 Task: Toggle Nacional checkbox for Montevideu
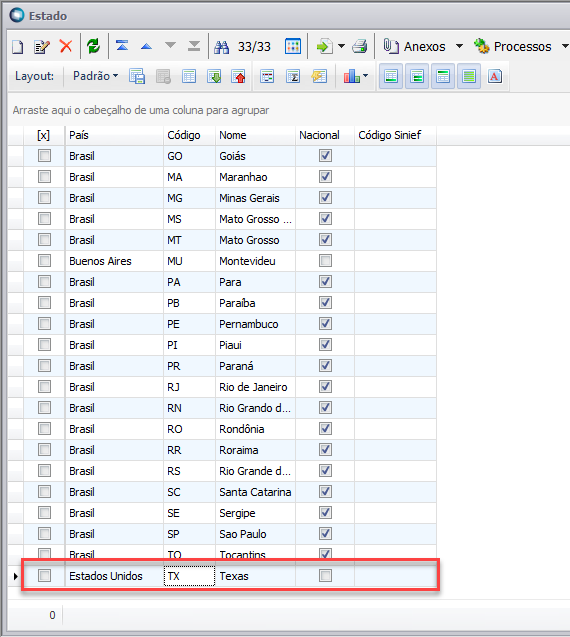(x=325, y=260)
